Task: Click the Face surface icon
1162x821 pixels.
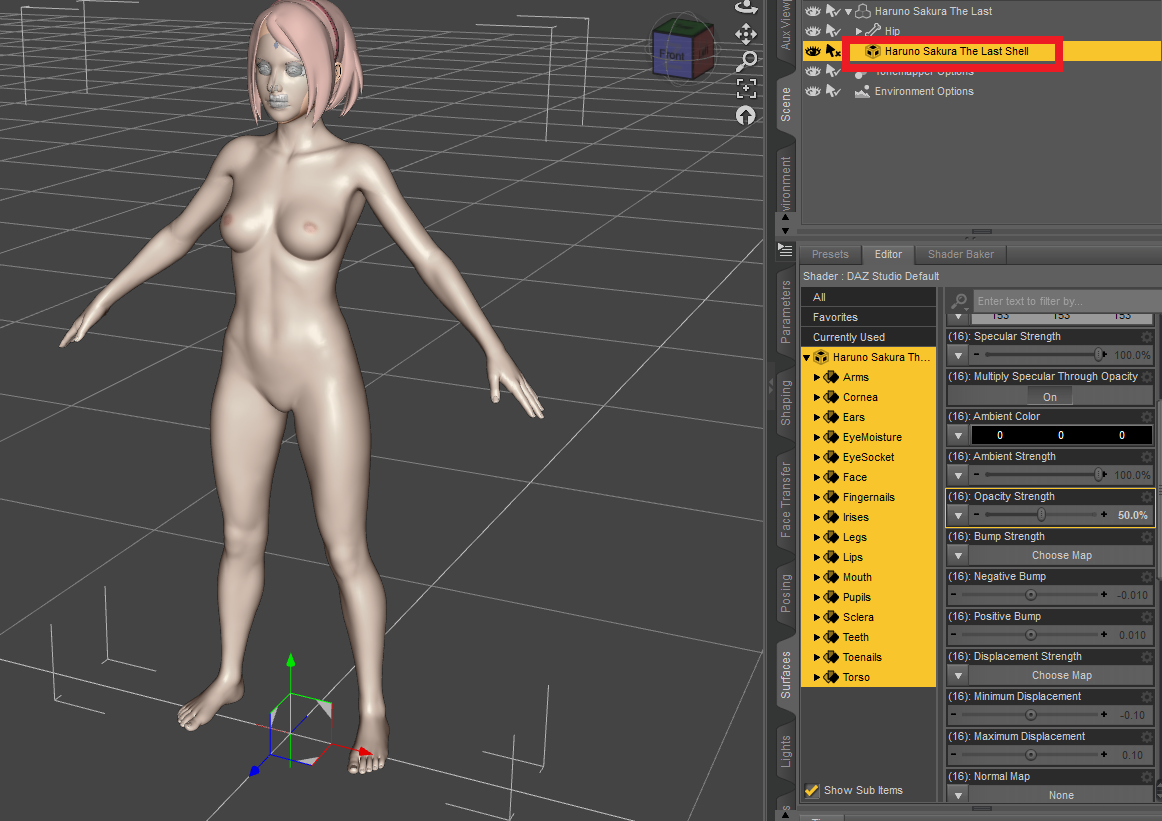Action: click(x=831, y=477)
